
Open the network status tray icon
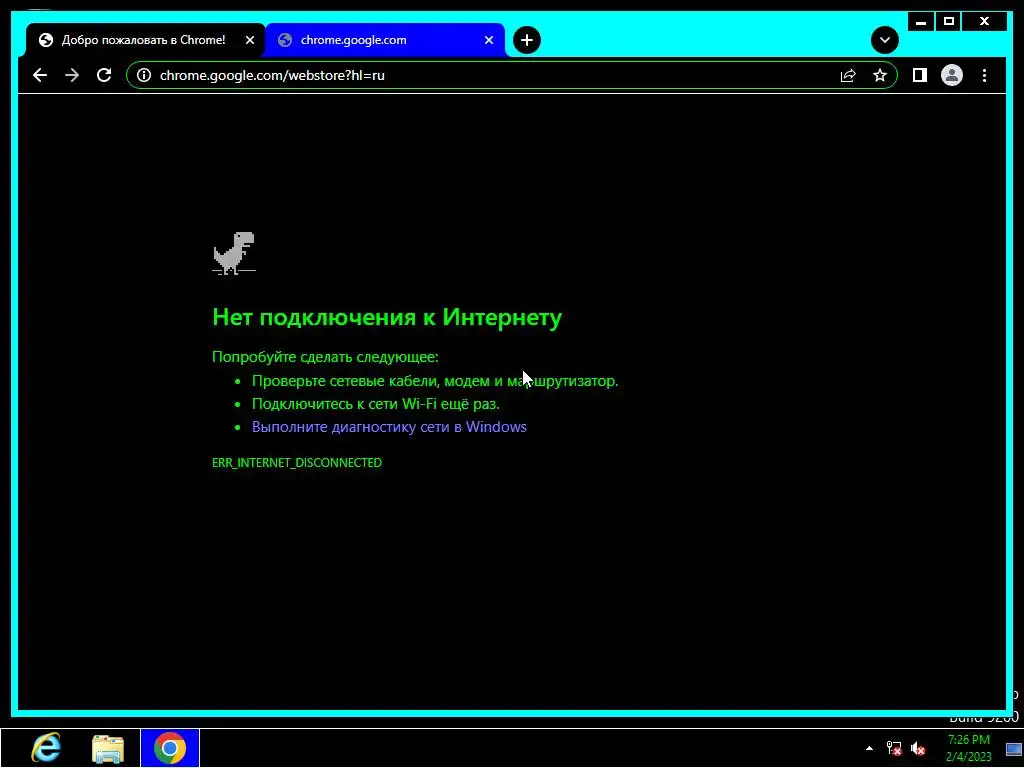point(893,748)
